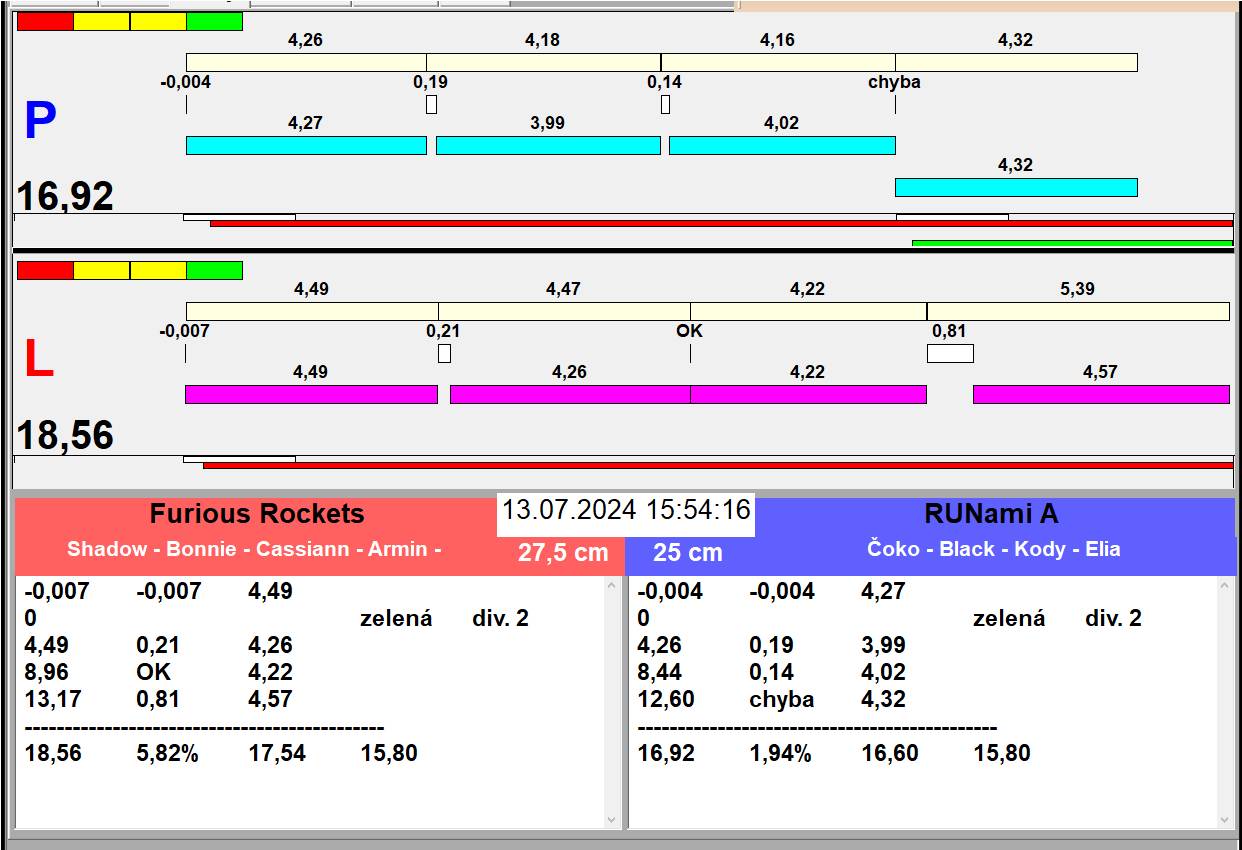Click the red start light in lane L
The width and height of the screenshot is (1242, 850).
[45, 270]
